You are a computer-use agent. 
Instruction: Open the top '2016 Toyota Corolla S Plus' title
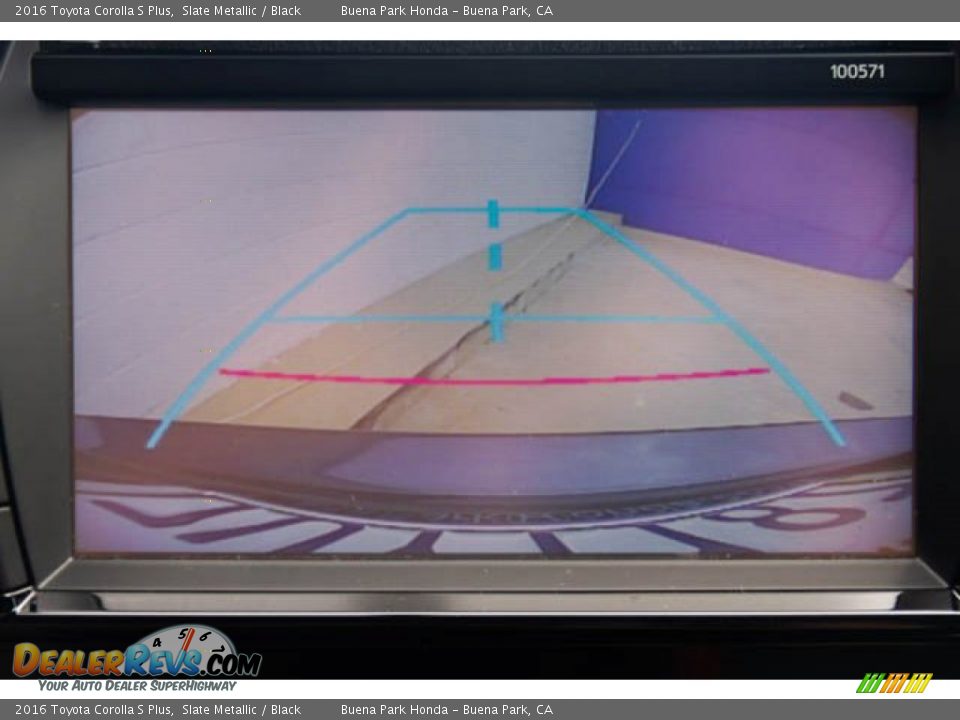point(93,11)
